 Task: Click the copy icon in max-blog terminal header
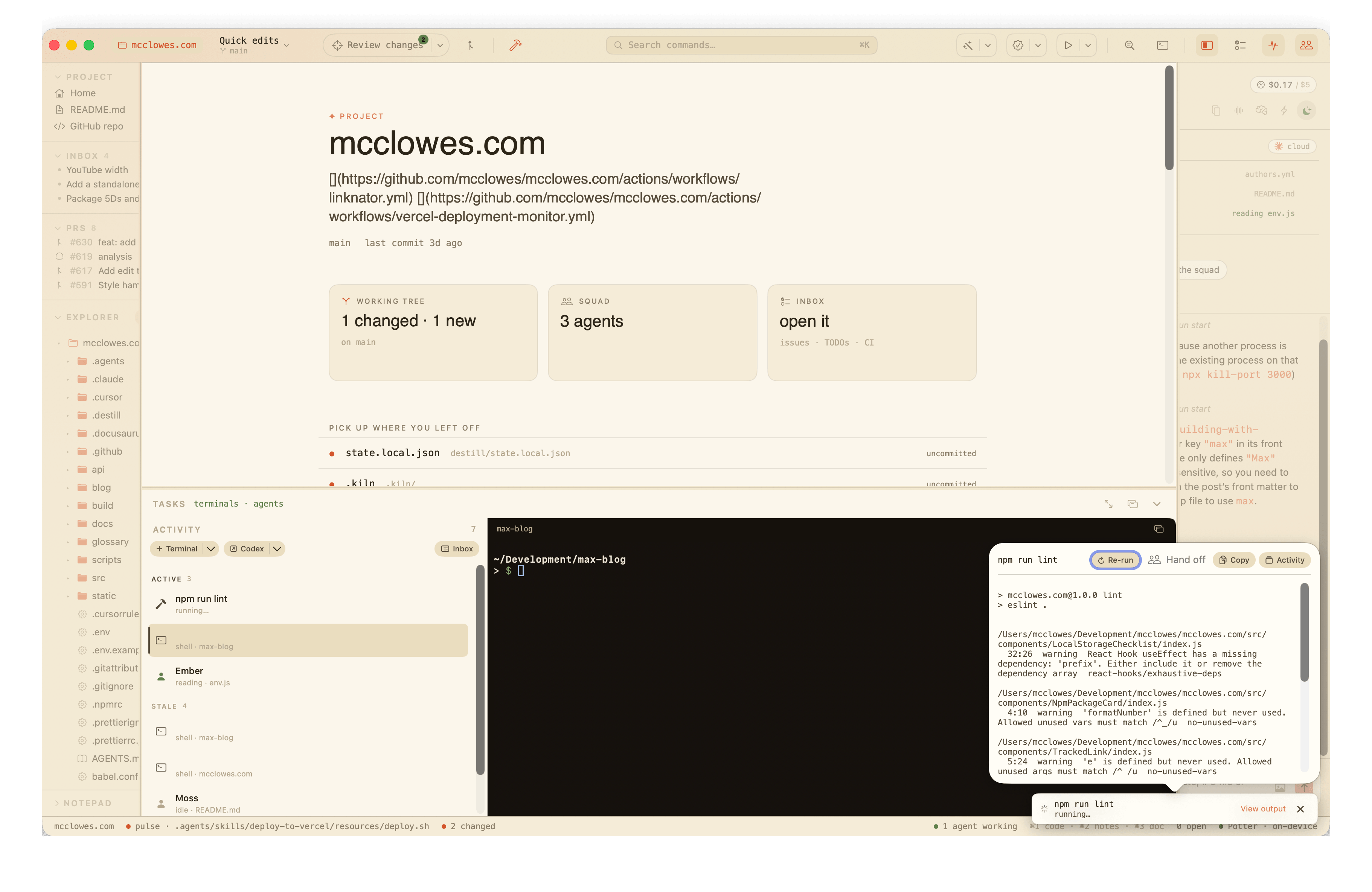(x=1159, y=528)
